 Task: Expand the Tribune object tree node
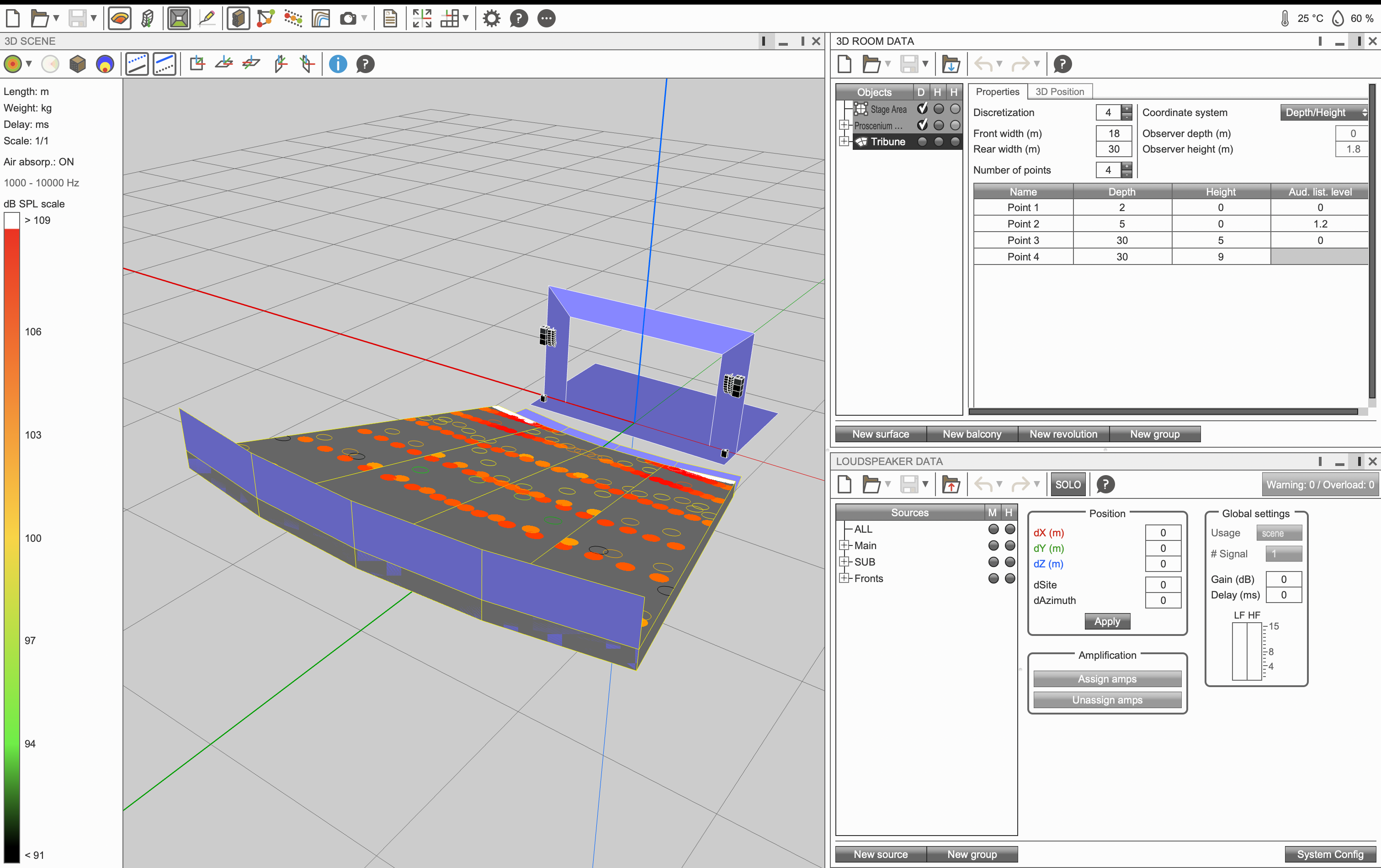click(x=844, y=141)
